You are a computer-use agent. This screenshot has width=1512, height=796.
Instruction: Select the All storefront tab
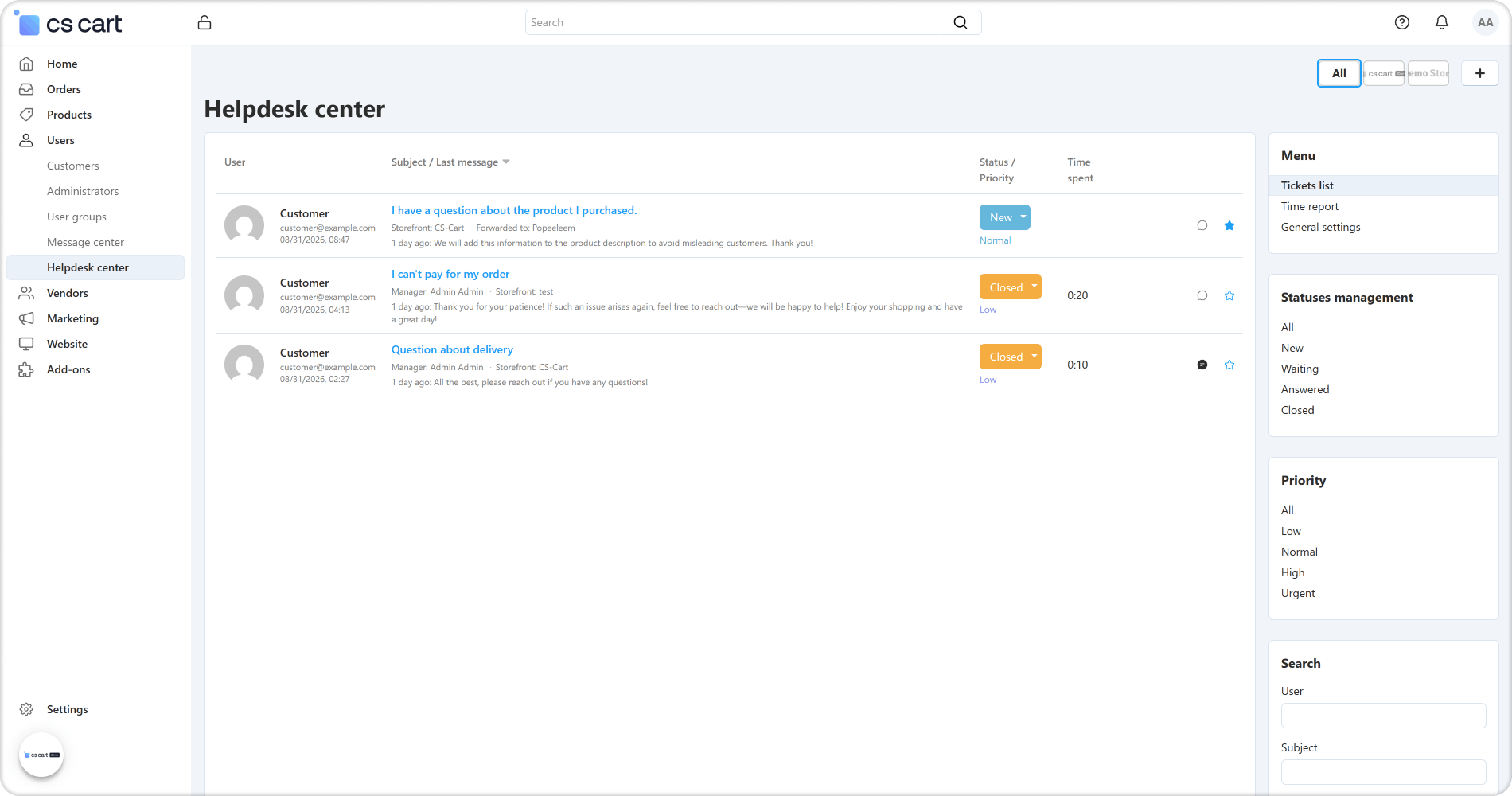point(1339,73)
